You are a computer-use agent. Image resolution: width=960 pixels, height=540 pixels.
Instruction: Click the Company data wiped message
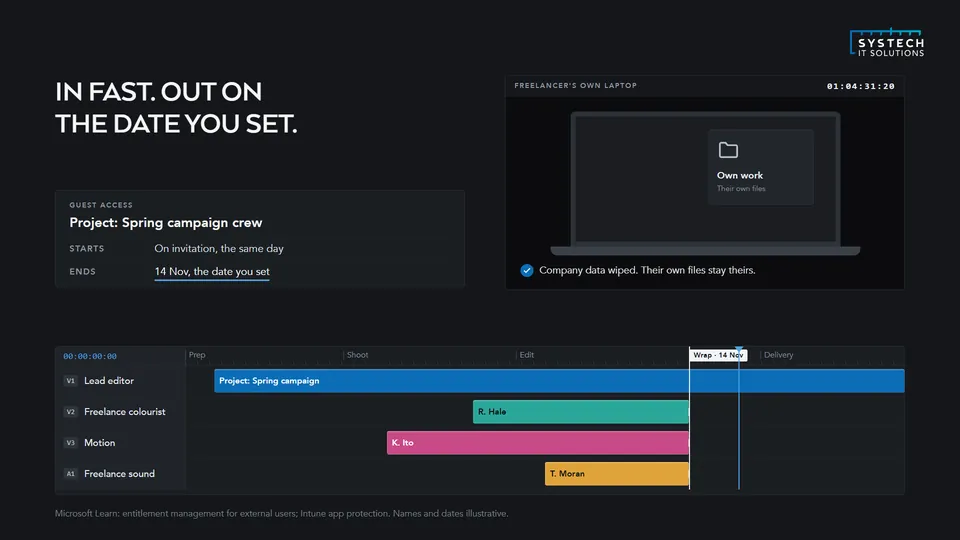[x=647, y=271]
